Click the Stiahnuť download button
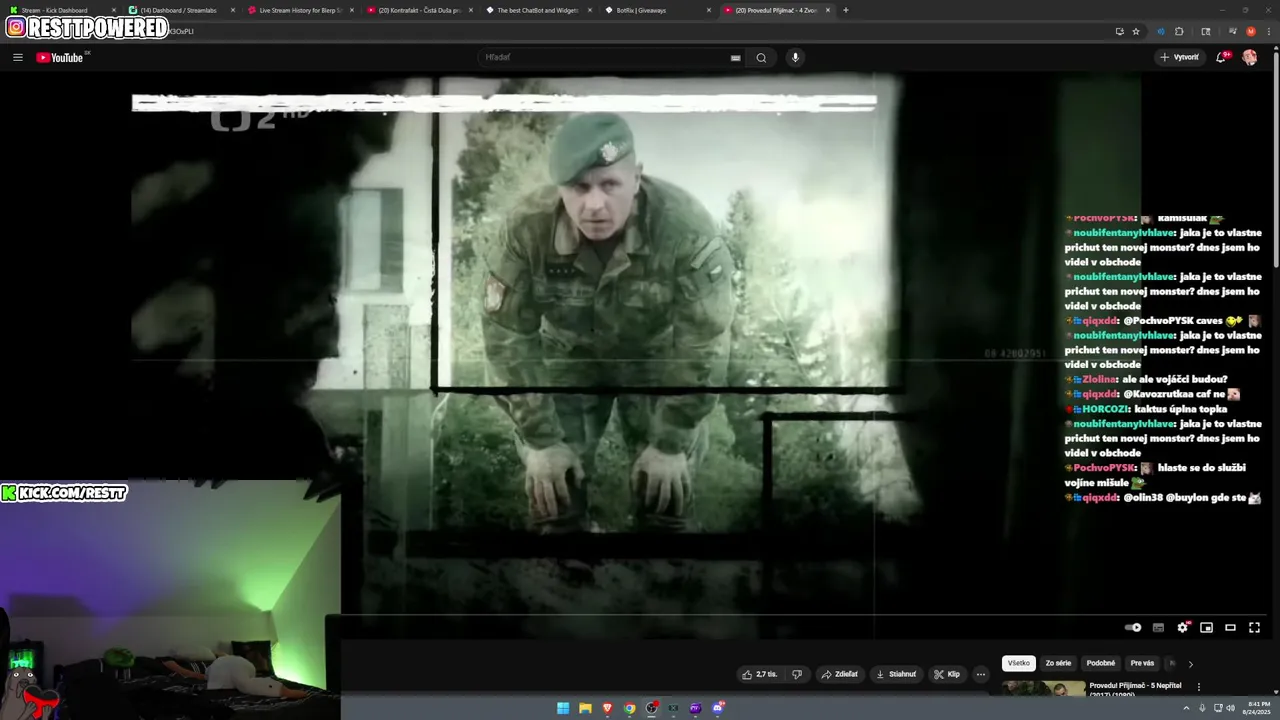The height and width of the screenshot is (720, 1280). tap(896, 674)
